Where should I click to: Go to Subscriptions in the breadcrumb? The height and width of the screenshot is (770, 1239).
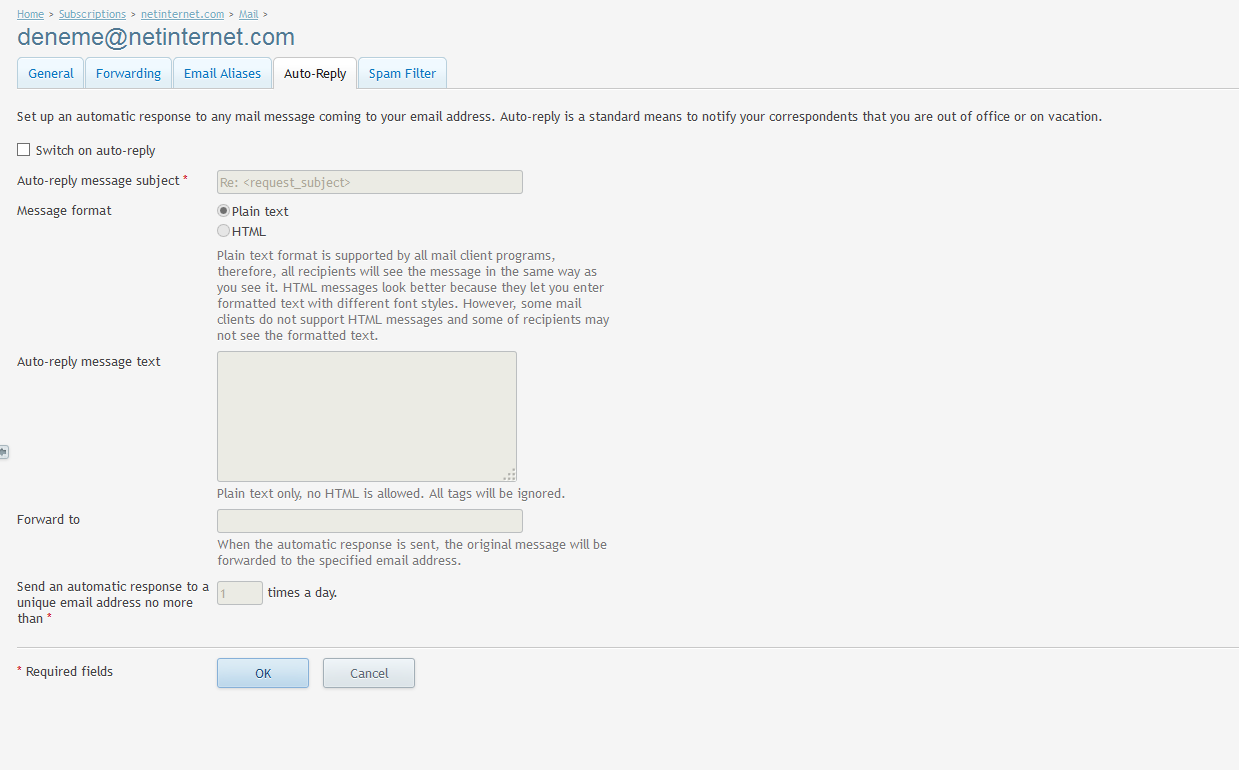92,14
